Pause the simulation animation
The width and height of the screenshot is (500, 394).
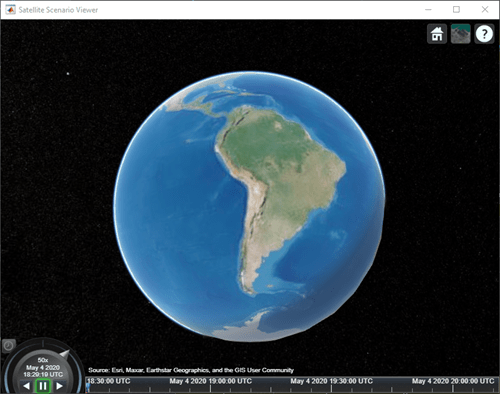tap(43, 386)
